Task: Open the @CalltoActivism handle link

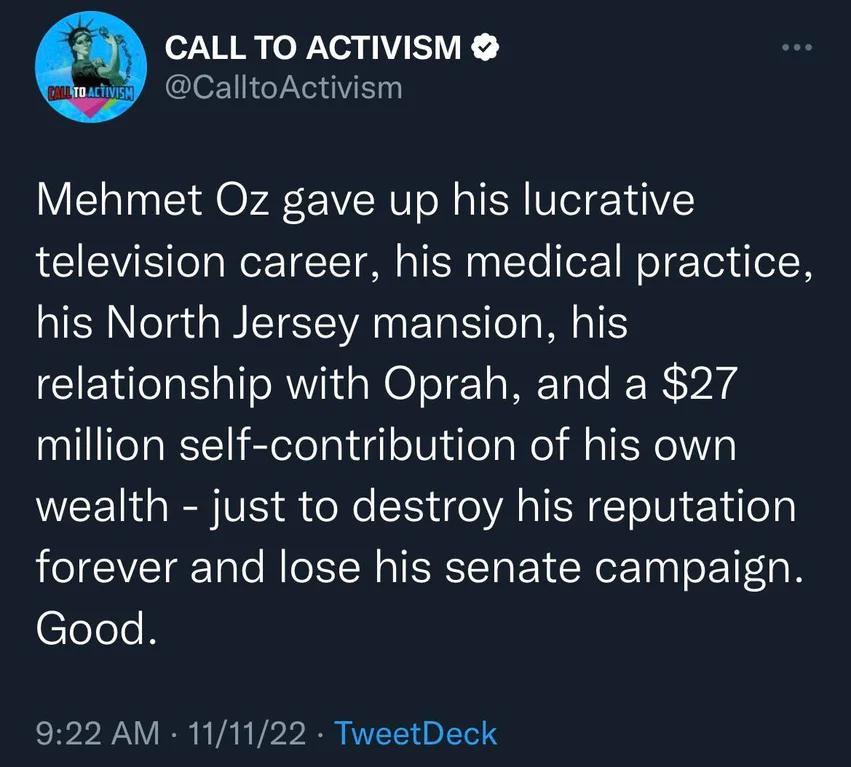Action: click(x=284, y=87)
